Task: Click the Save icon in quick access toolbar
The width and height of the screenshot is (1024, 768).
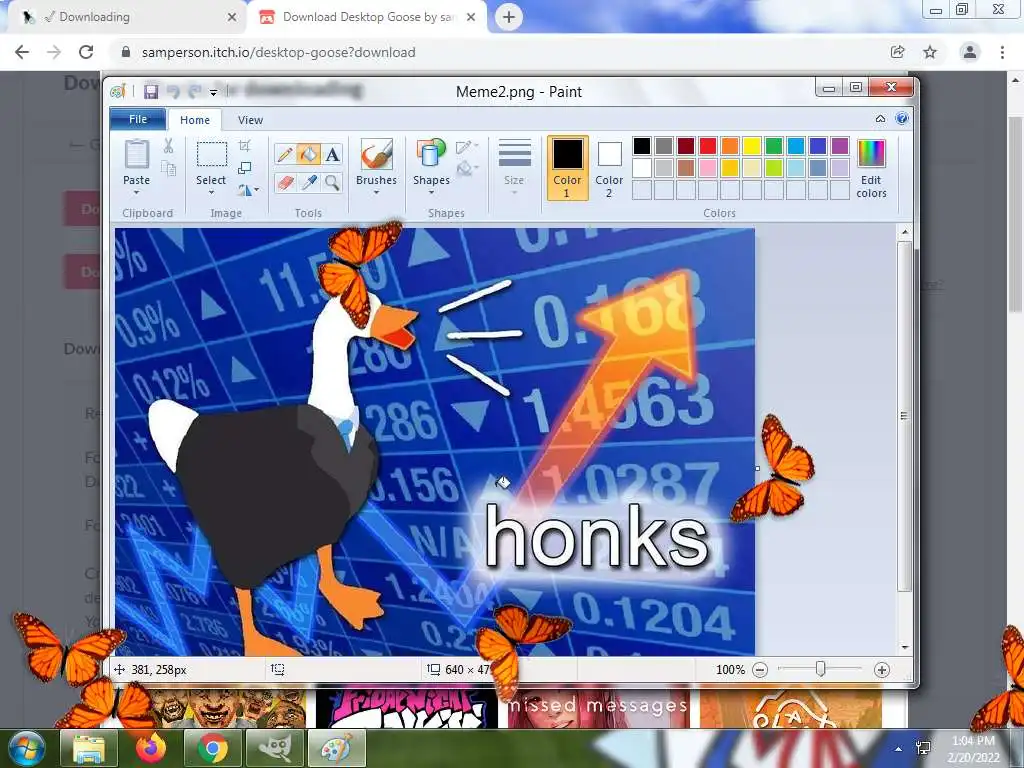Action: 151,91
